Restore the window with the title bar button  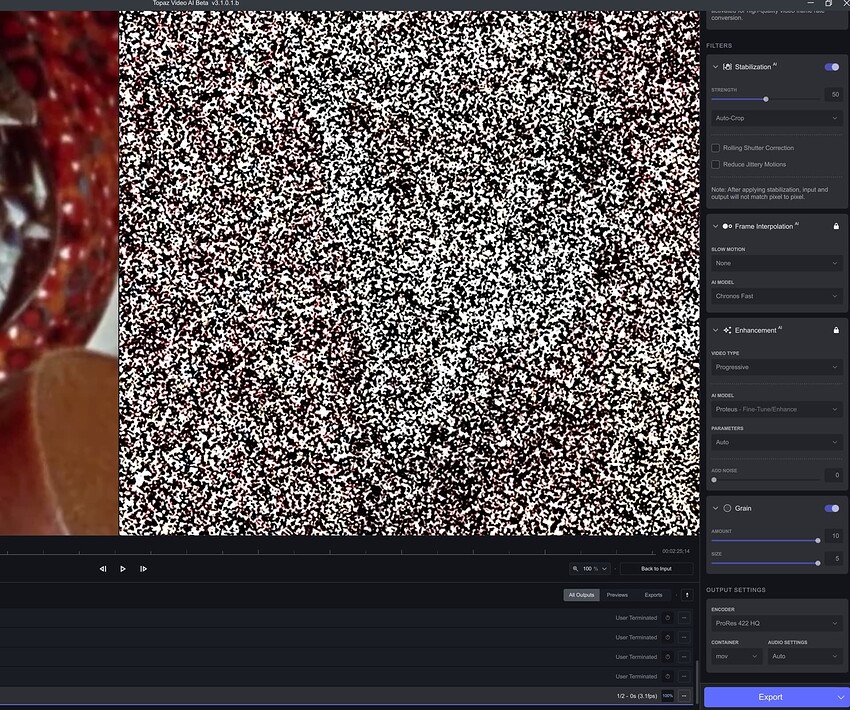point(828,3)
